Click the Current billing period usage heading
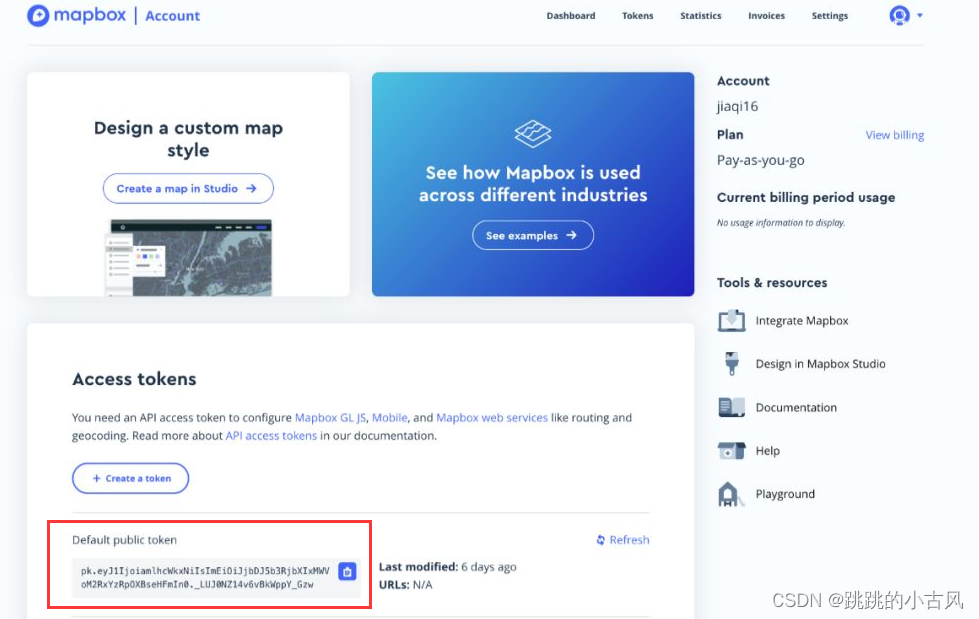This screenshot has width=979, height=619. [x=806, y=197]
